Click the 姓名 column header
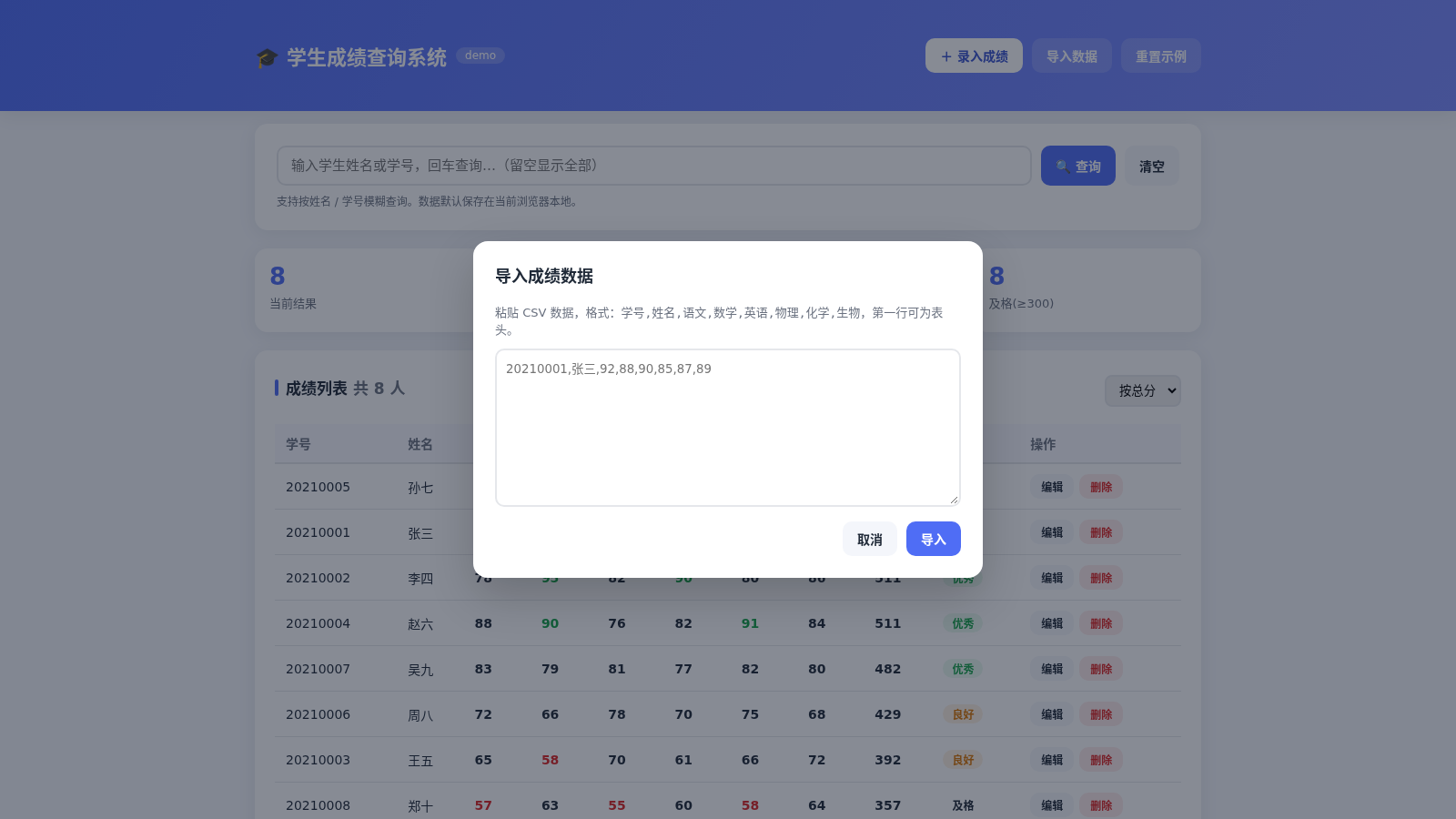This screenshot has height=819, width=1456. coord(420,444)
